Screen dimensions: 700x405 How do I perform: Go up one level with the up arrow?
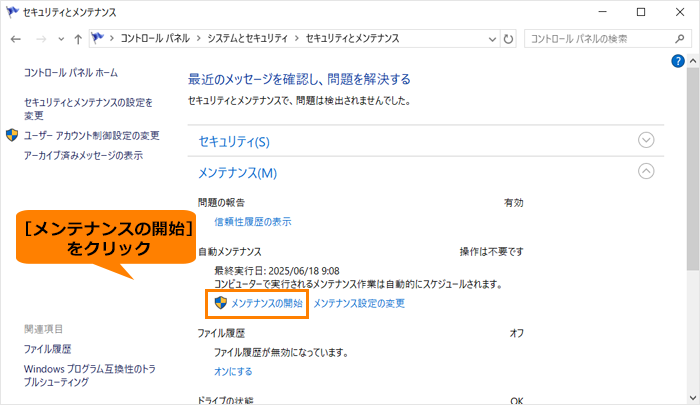pos(78,39)
